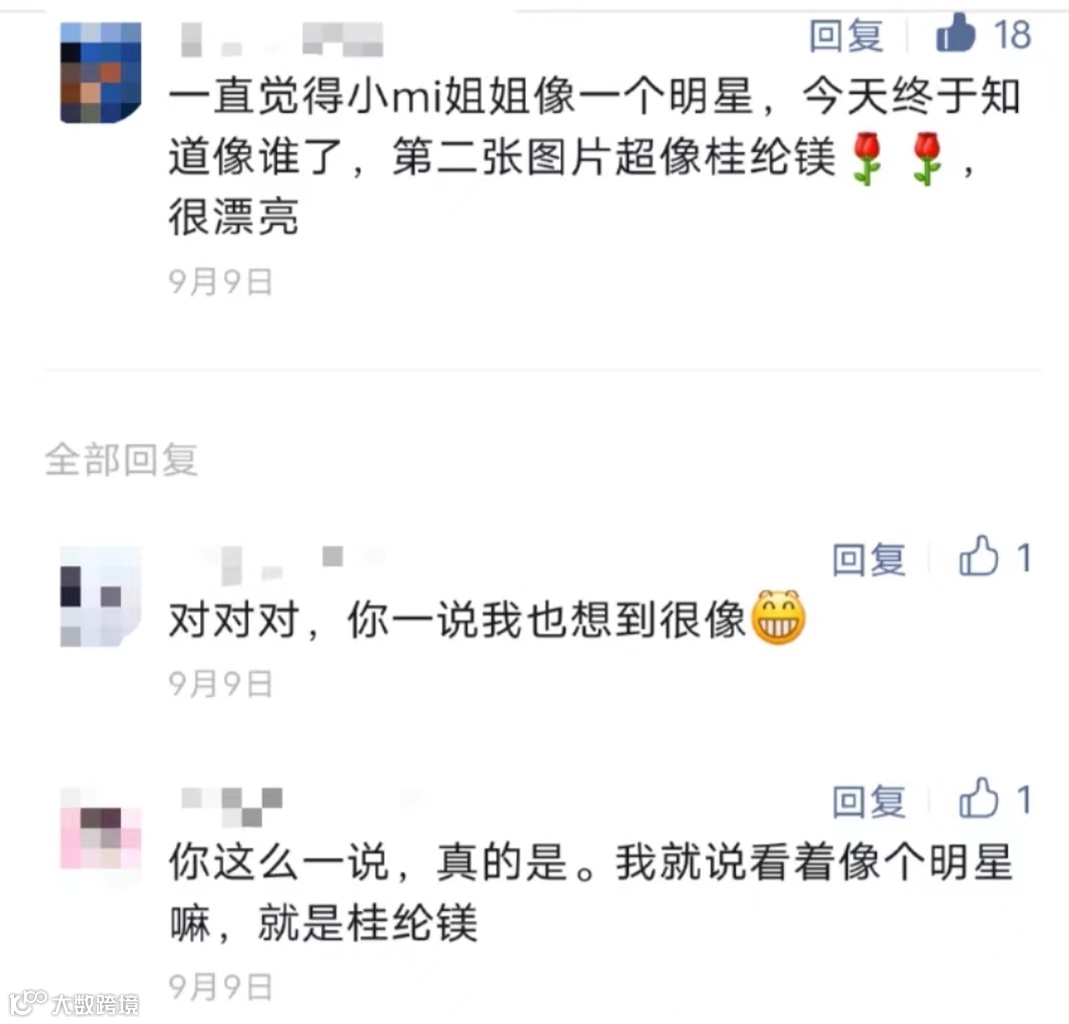This screenshot has width=1069, height=1024.
Task: Click the 全部回复 section header
Action: (121, 459)
